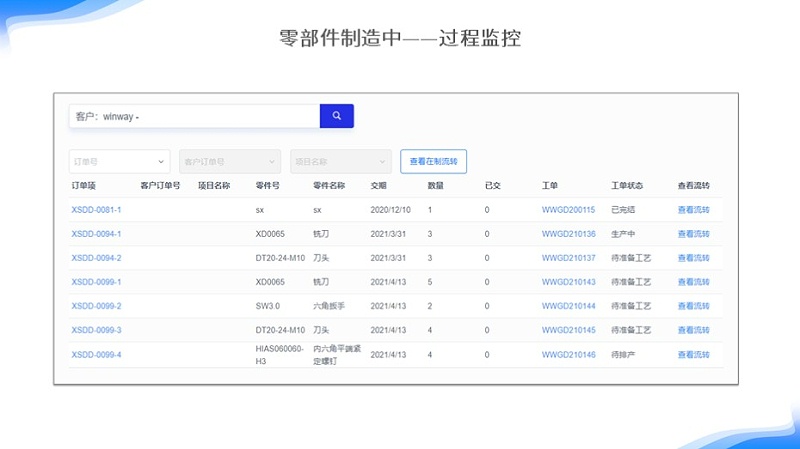Open work order WWGD210136
This screenshot has height=449, width=800.
(x=568, y=234)
